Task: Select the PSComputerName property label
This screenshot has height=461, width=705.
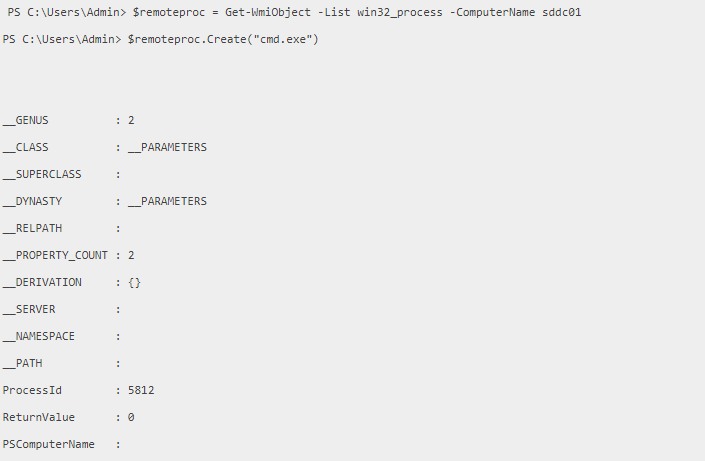Action: [48, 444]
